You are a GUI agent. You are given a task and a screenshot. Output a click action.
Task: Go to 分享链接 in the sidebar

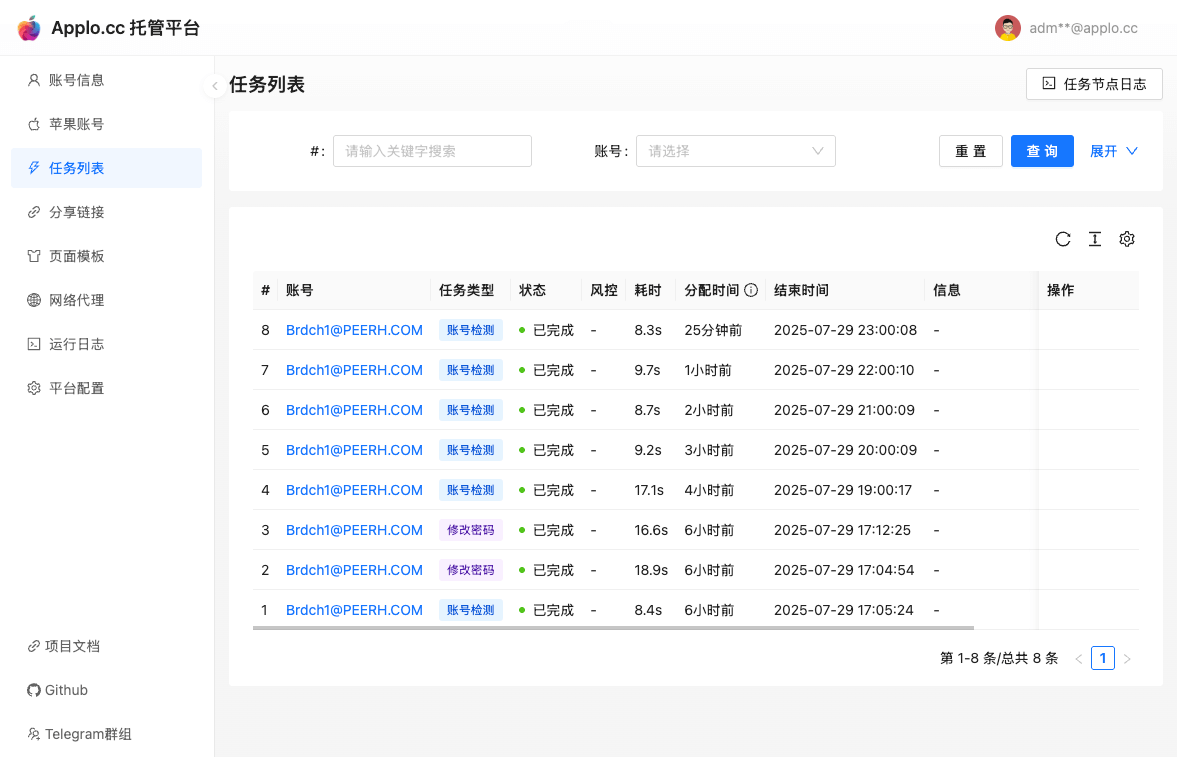pyautogui.click(x=77, y=212)
